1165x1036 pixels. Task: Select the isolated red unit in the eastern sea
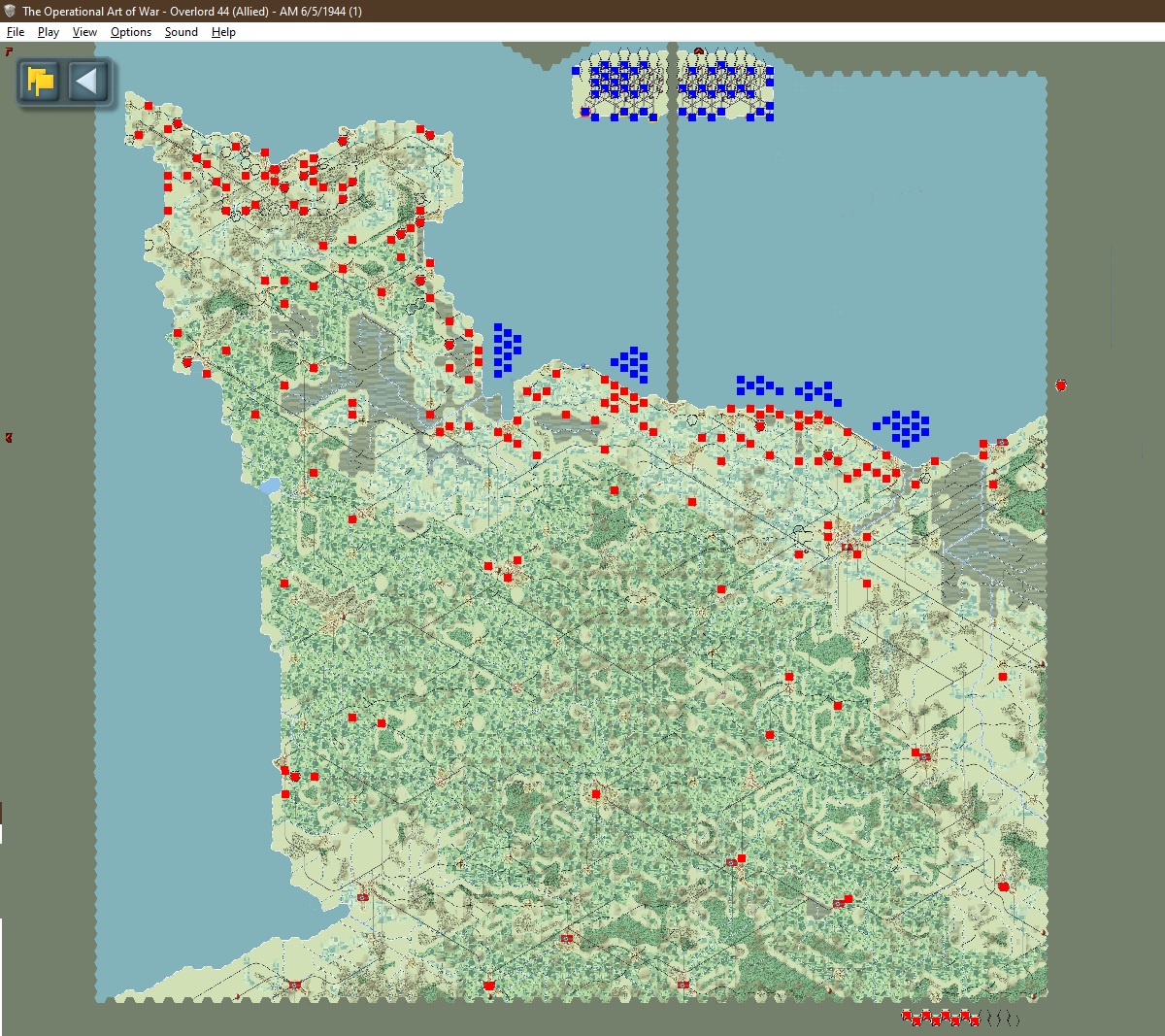click(x=1061, y=385)
